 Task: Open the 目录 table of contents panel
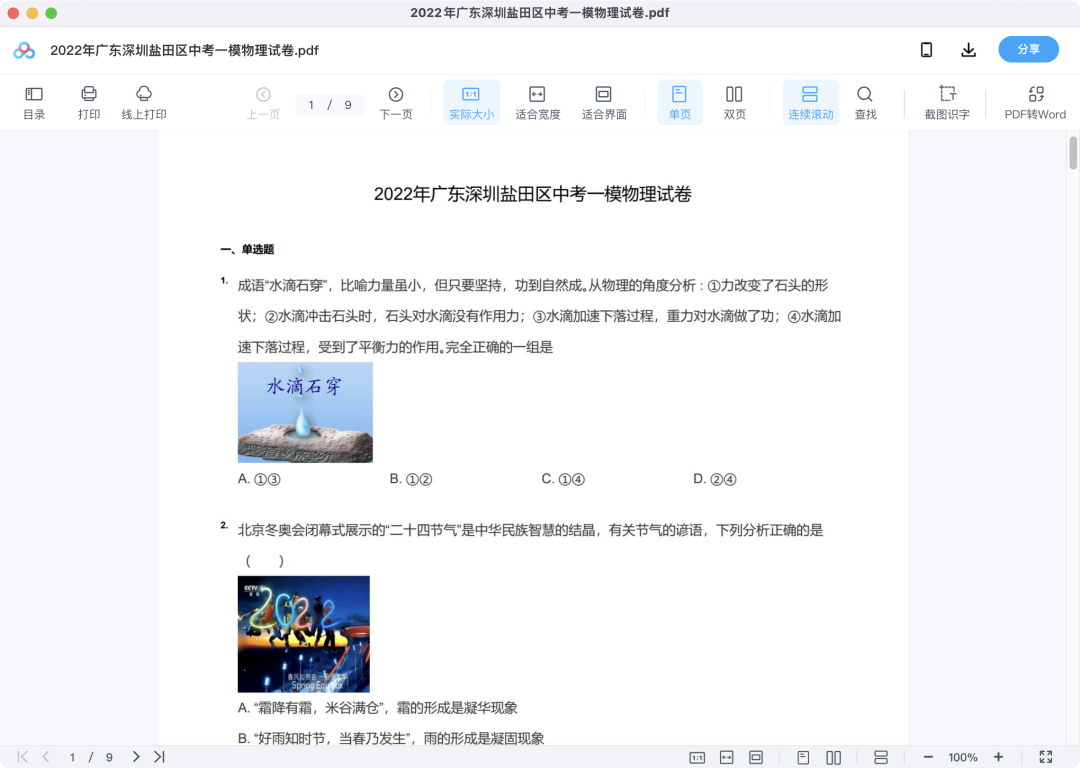coord(34,103)
